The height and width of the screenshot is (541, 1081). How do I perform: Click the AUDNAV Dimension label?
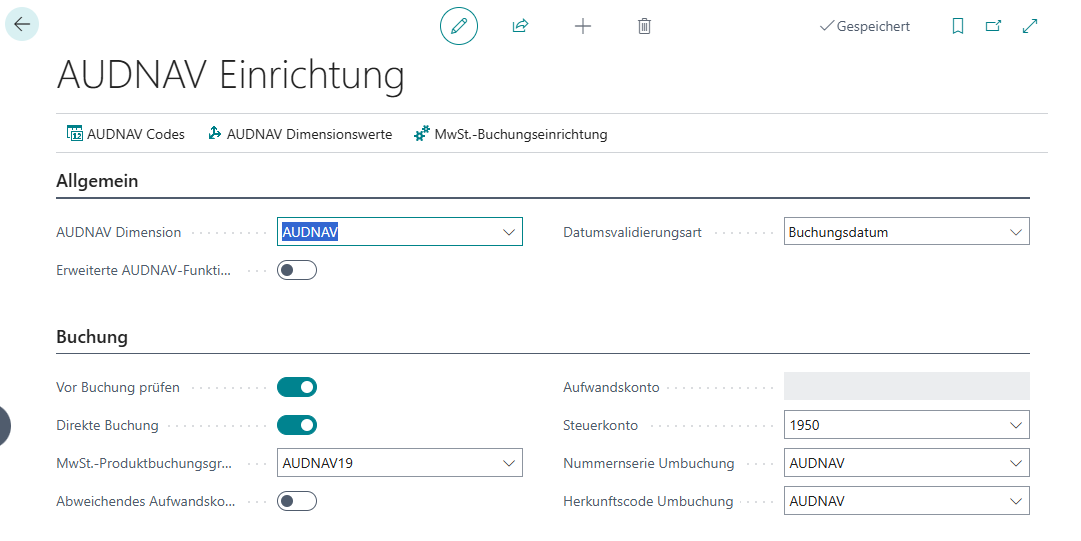click(119, 232)
